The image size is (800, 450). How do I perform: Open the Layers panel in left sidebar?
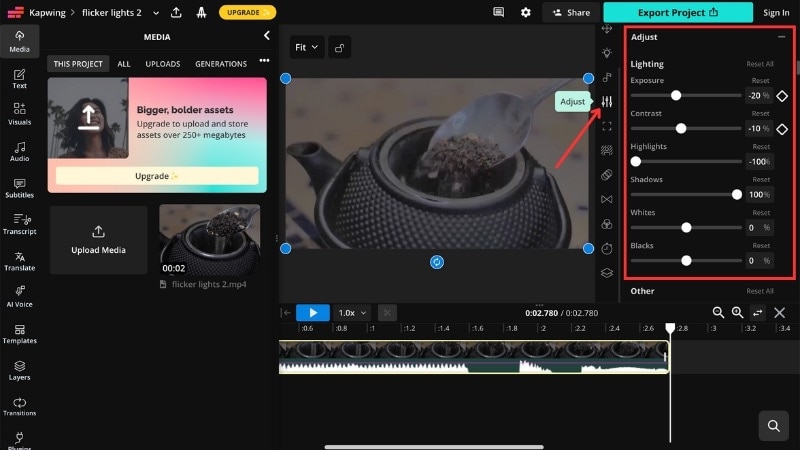coord(19,370)
